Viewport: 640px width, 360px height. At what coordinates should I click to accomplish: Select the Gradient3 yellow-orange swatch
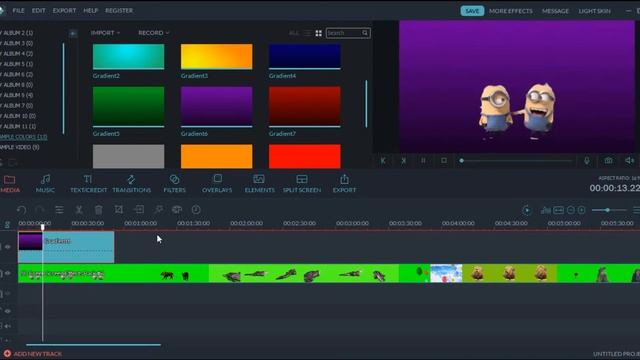coord(216,56)
